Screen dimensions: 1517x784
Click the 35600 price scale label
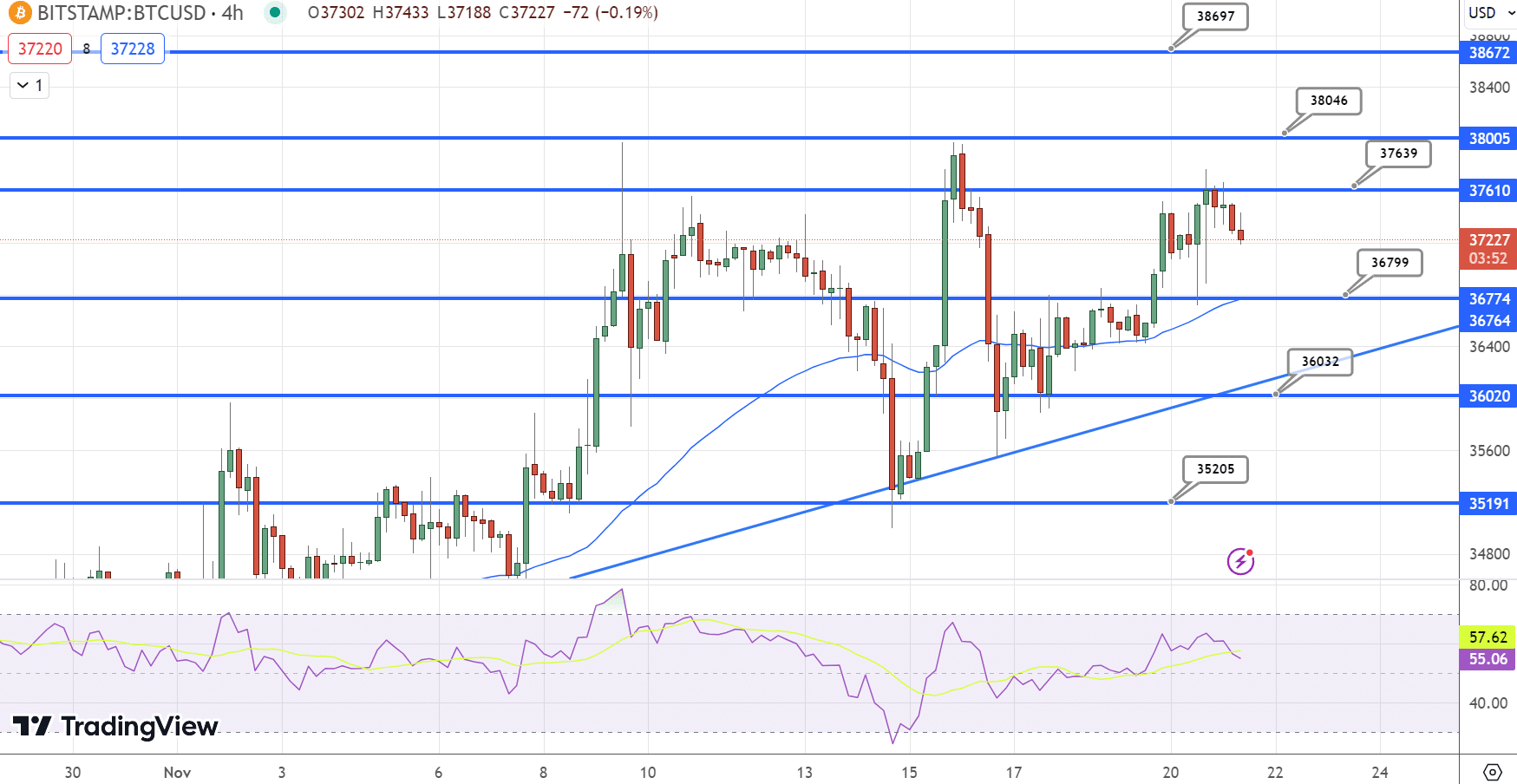pyautogui.click(x=1489, y=451)
